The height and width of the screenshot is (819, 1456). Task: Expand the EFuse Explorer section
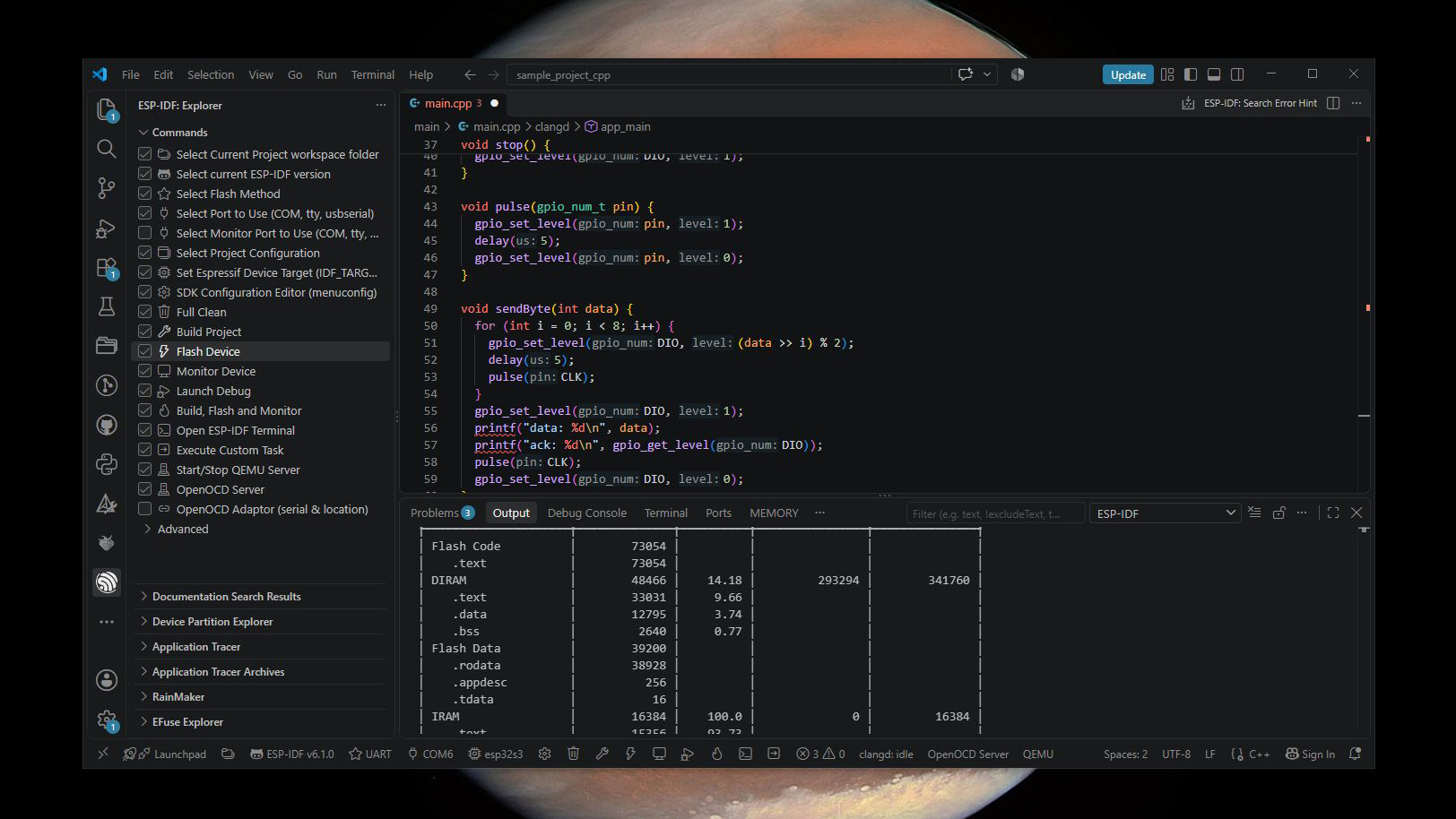click(x=187, y=721)
